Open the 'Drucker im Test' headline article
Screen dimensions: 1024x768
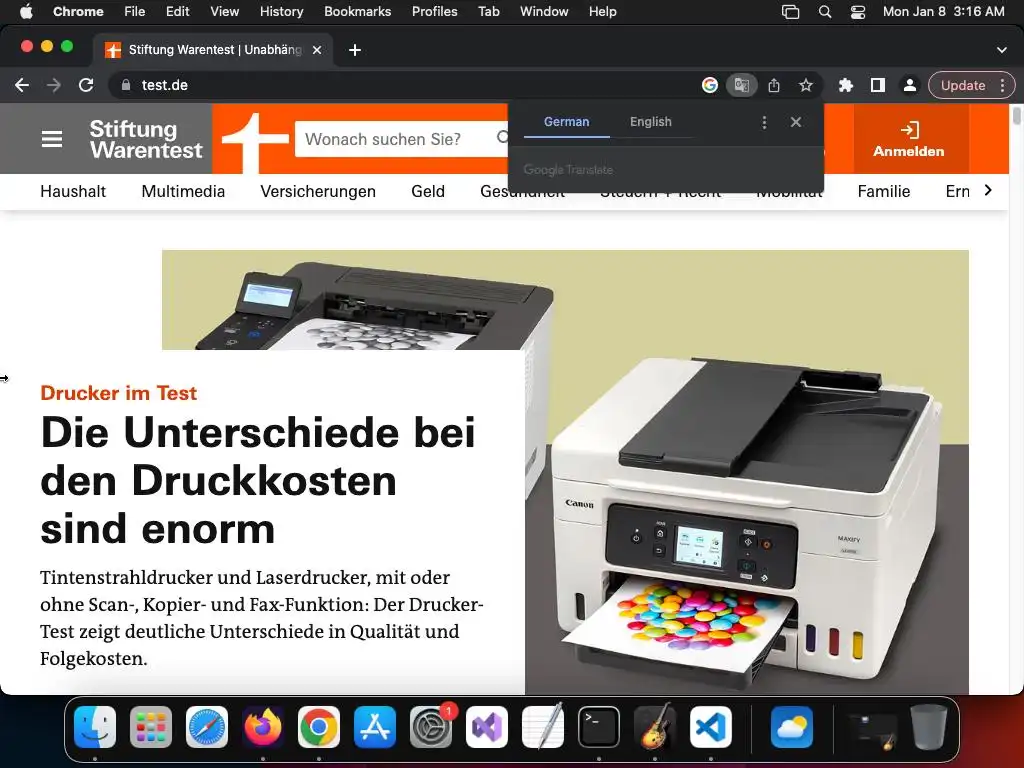pos(257,479)
